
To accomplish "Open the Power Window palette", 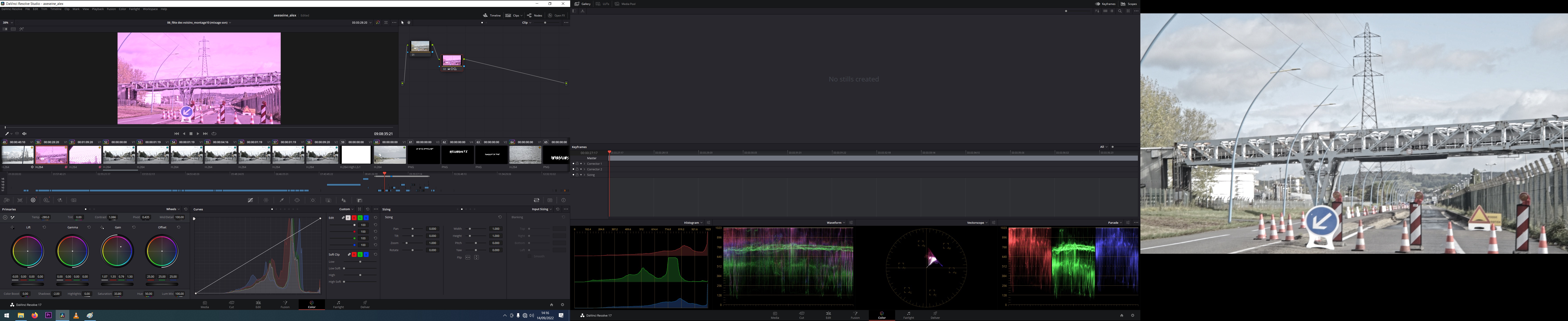I will [297, 200].
